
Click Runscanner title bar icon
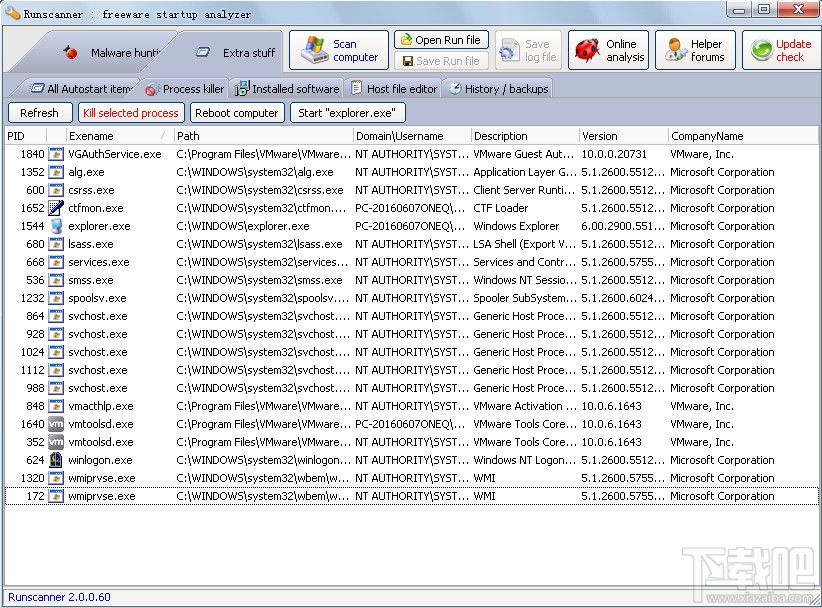[x=13, y=12]
